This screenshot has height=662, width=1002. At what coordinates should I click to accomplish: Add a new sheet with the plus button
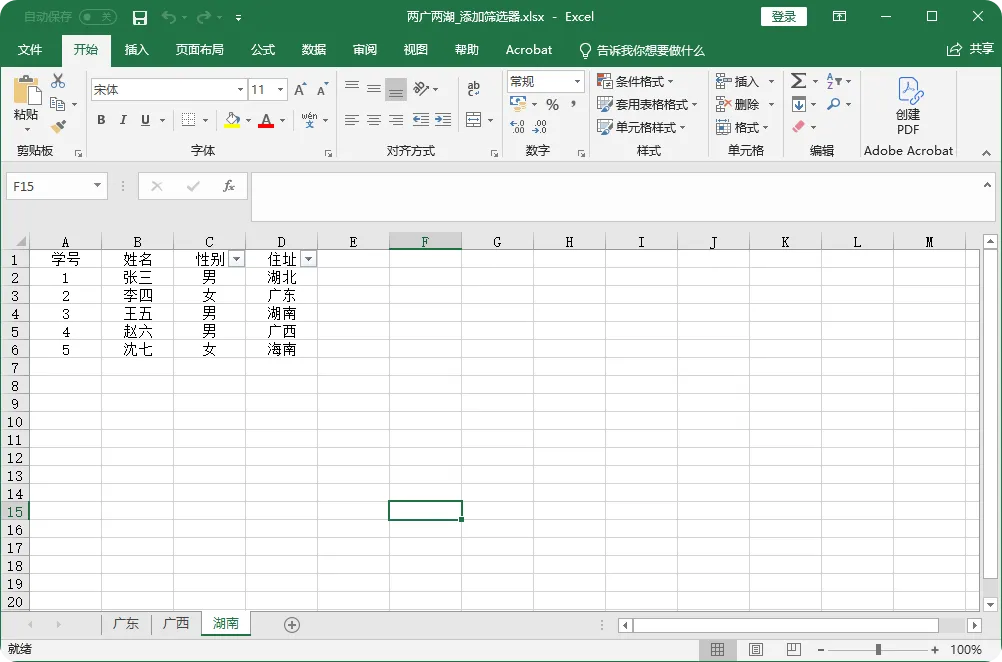tap(292, 625)
